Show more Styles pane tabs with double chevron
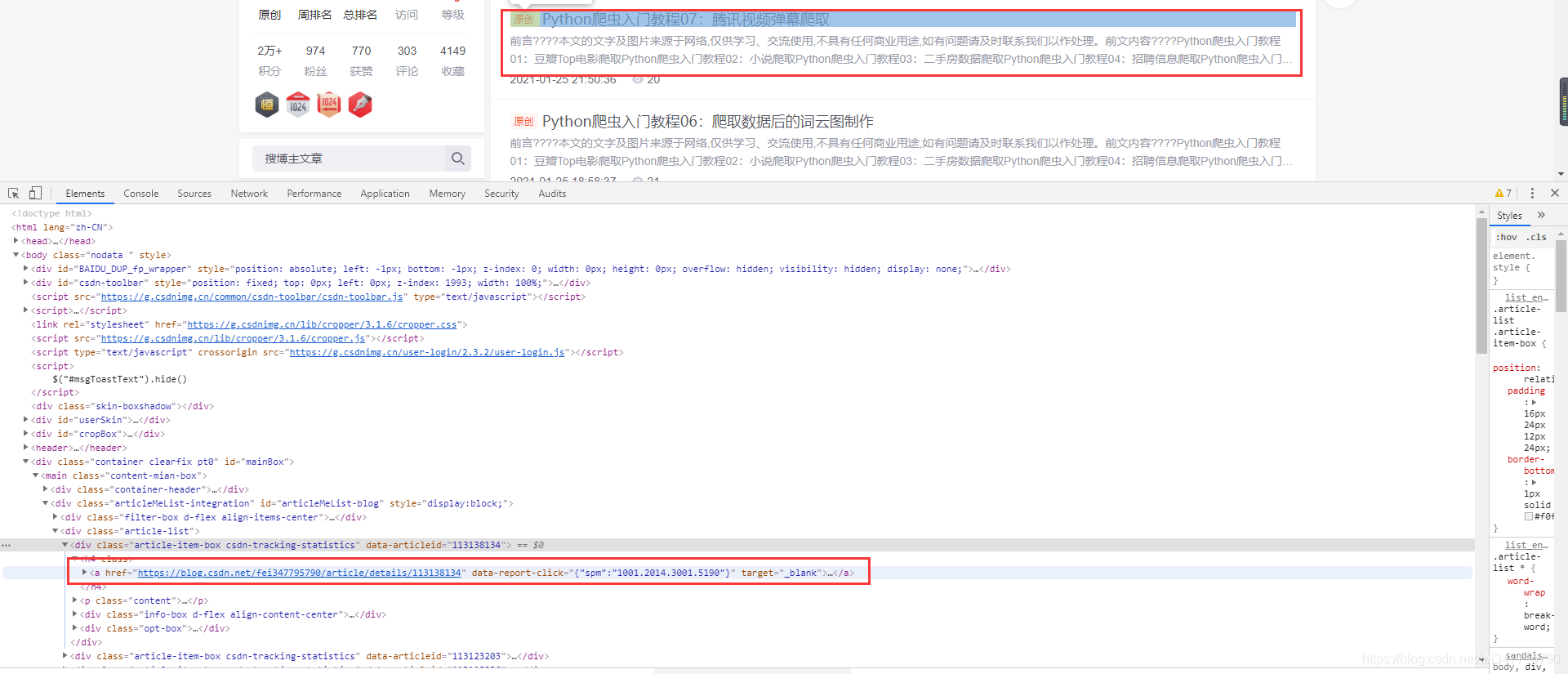Screen dimensions: 1568x674 [x=1542, y=215]
